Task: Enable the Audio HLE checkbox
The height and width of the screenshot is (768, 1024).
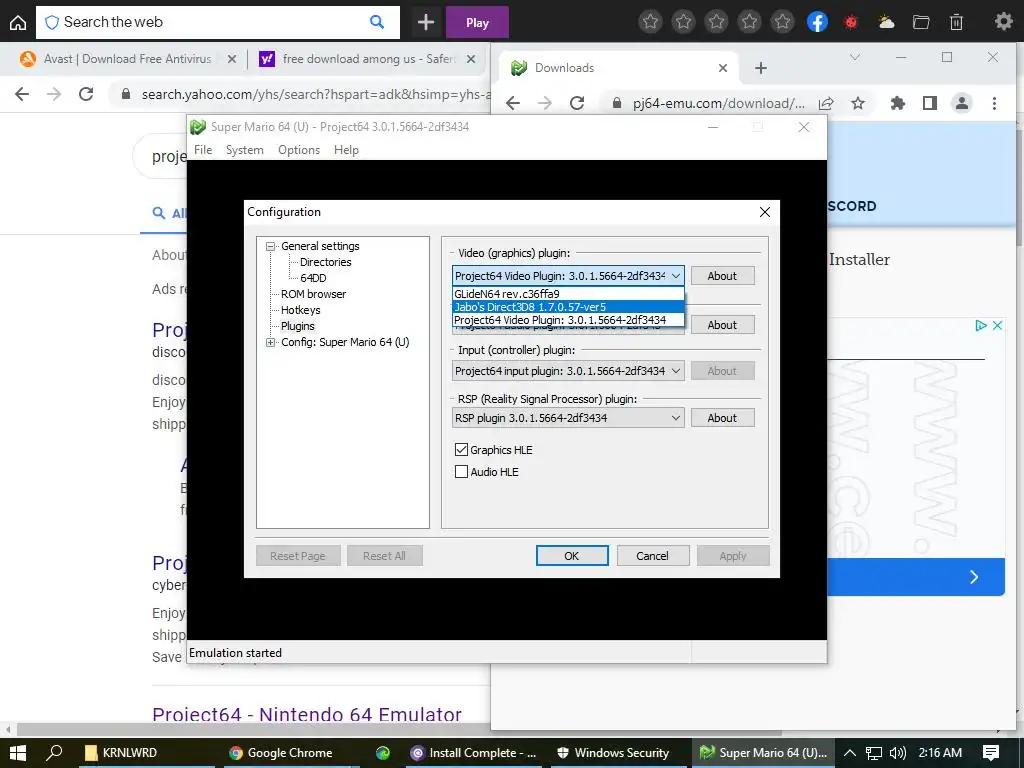Action: (x=461, y=472)
